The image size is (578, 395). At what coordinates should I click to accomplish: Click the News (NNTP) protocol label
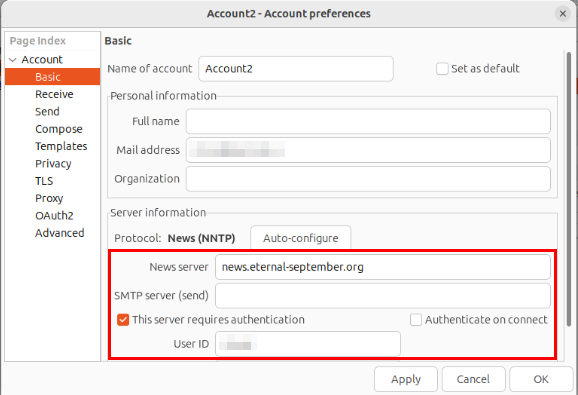coord(201,238)
